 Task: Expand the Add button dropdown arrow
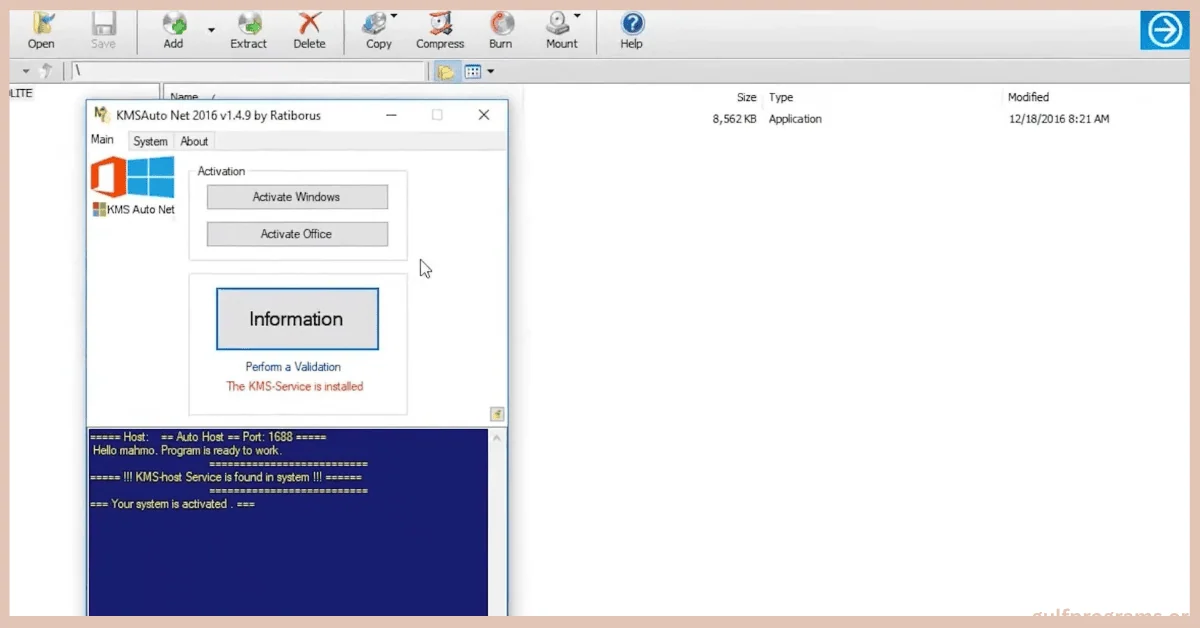tap(211, 30)
